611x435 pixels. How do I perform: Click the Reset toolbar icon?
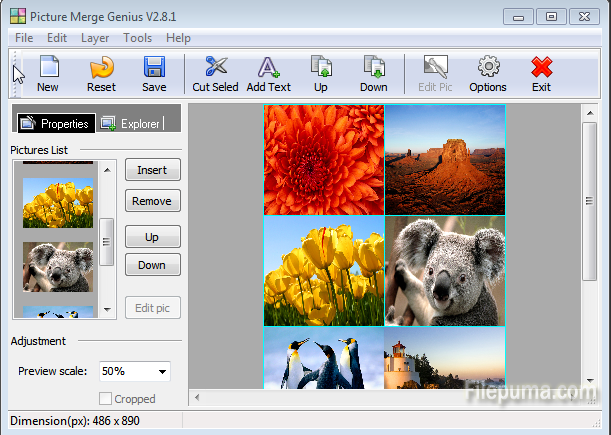pyautogui.click(x=101, y=72)
